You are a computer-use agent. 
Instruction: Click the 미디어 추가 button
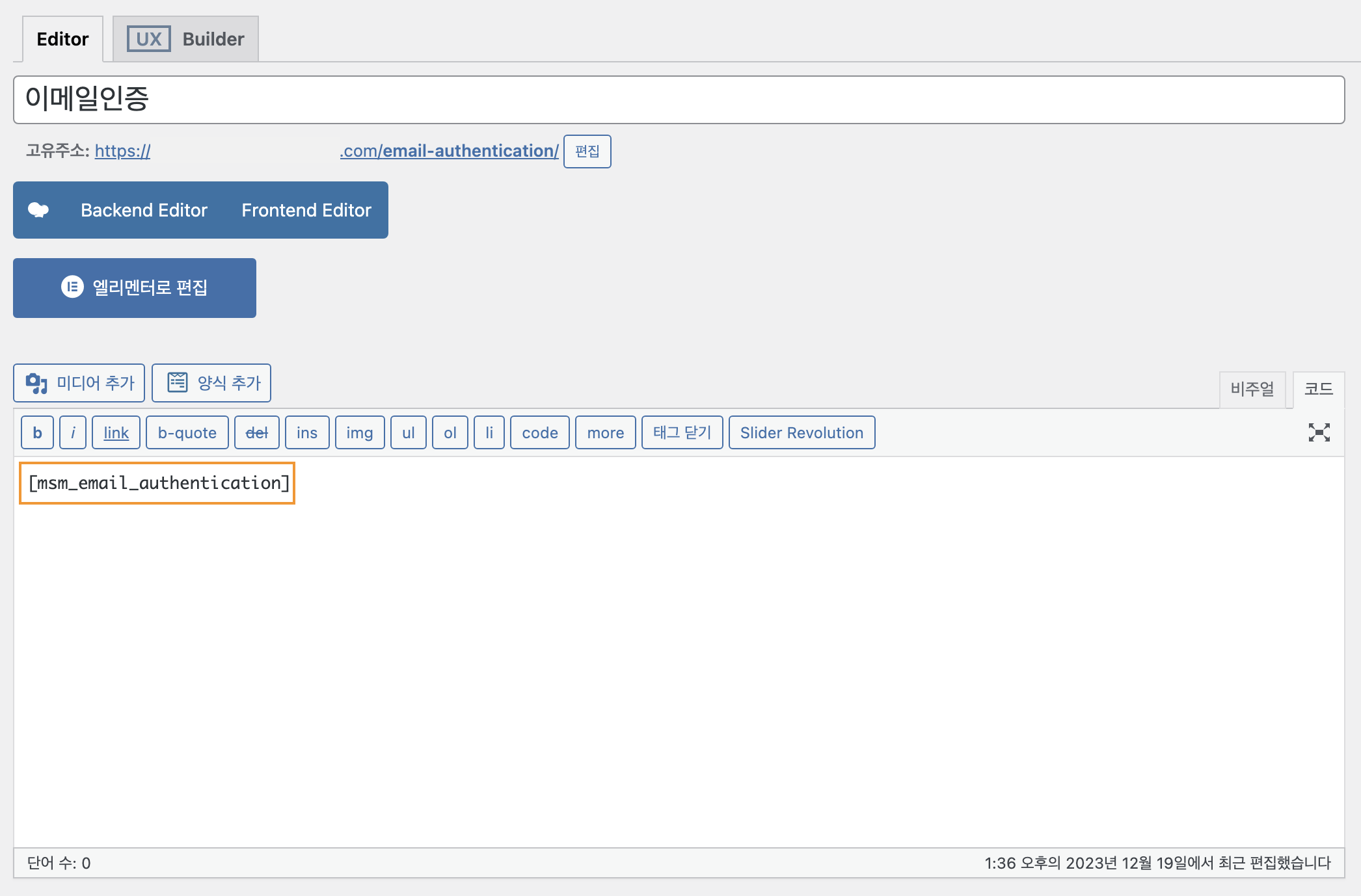(79, 383)
